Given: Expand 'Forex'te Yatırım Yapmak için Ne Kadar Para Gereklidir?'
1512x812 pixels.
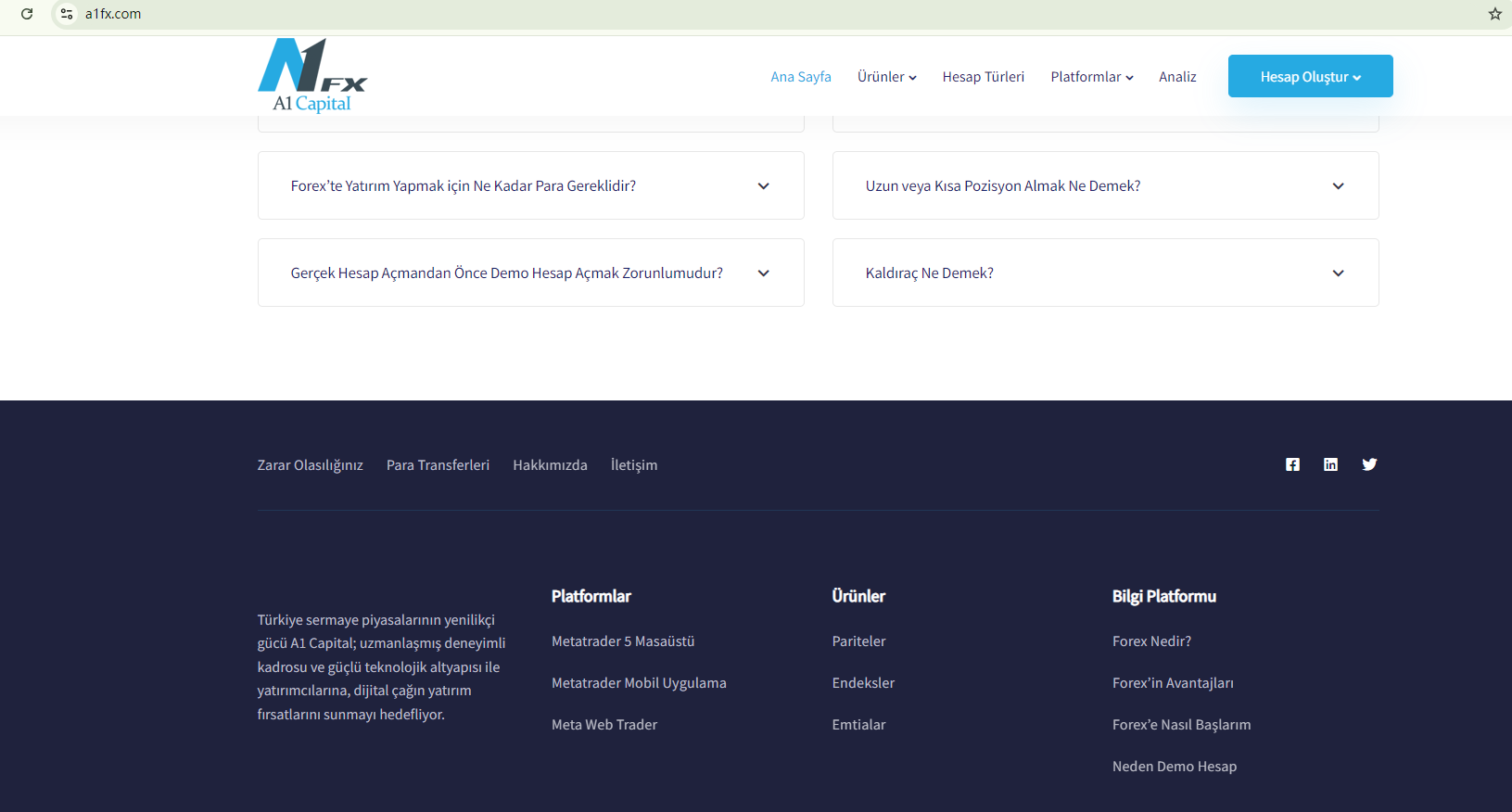Looking at the screenshot, I should point(530,185).
